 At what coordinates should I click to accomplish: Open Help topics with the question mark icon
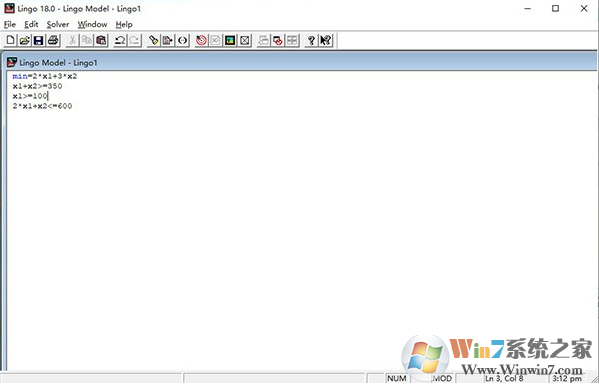311,40
